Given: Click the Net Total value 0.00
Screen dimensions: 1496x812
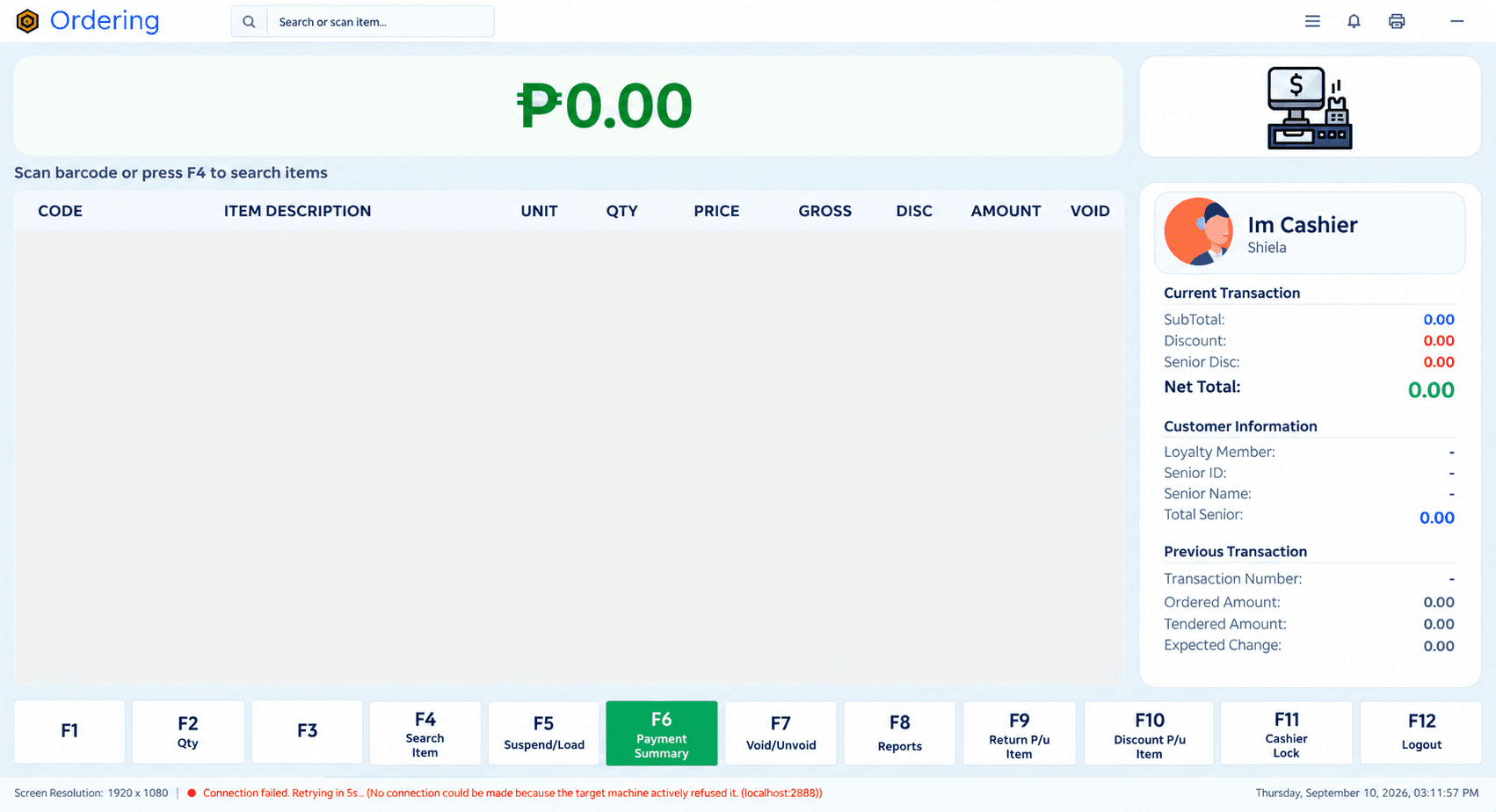Looking at the screenshot, I should click(1431, 390).
